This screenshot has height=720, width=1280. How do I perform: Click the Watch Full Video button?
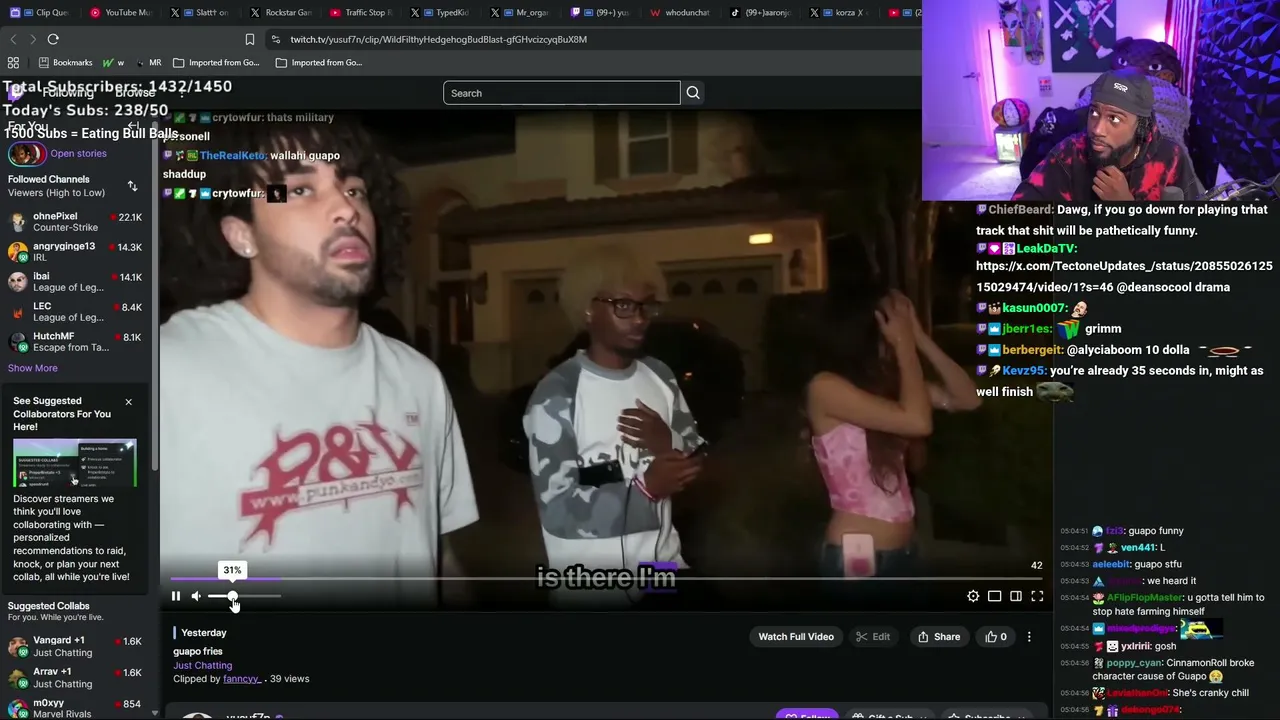click(796, 637)
